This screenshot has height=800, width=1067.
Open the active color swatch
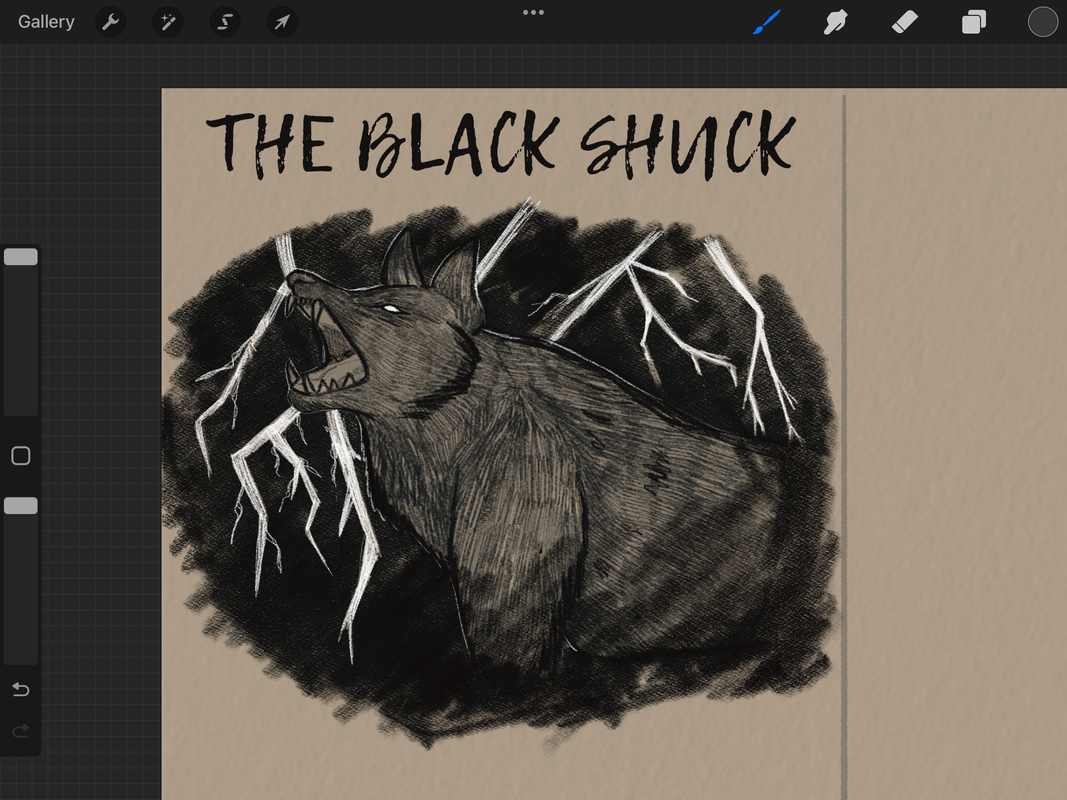pyautogui.click(x=1043, y=22)
